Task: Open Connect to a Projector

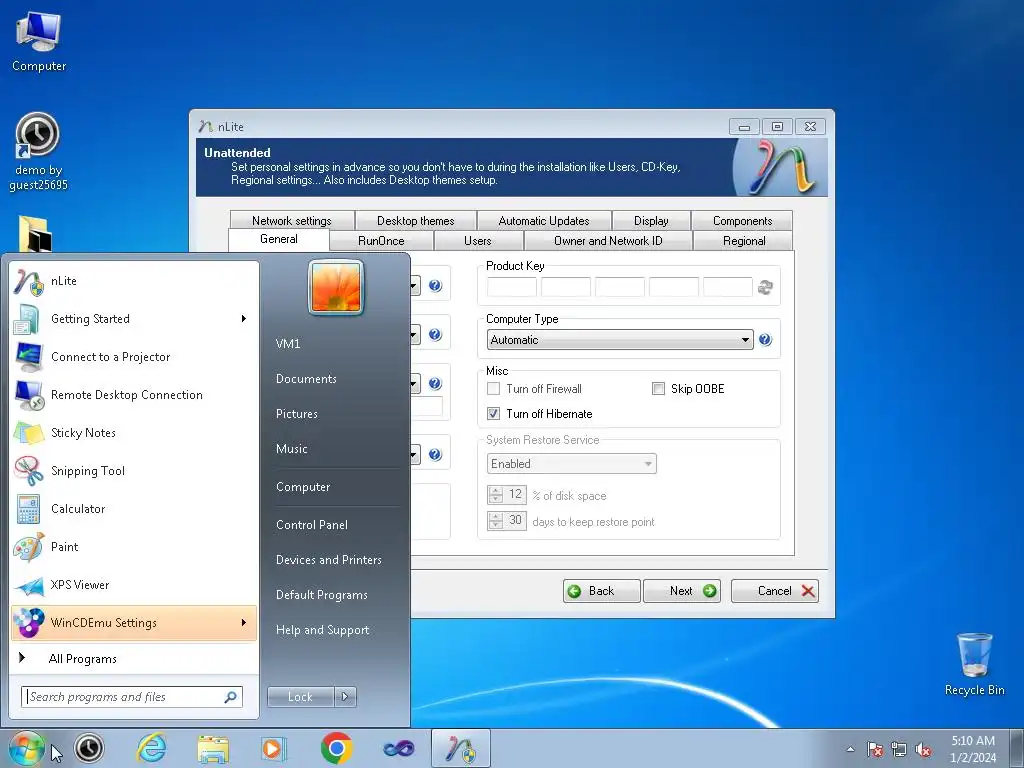Action: point(134,357)
